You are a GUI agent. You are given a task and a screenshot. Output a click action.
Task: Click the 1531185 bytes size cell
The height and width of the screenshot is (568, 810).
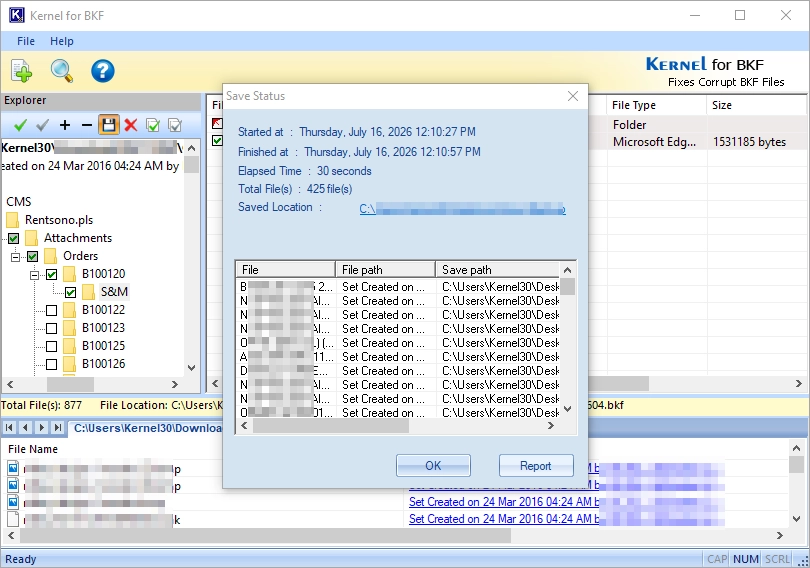tap(749, 142)
